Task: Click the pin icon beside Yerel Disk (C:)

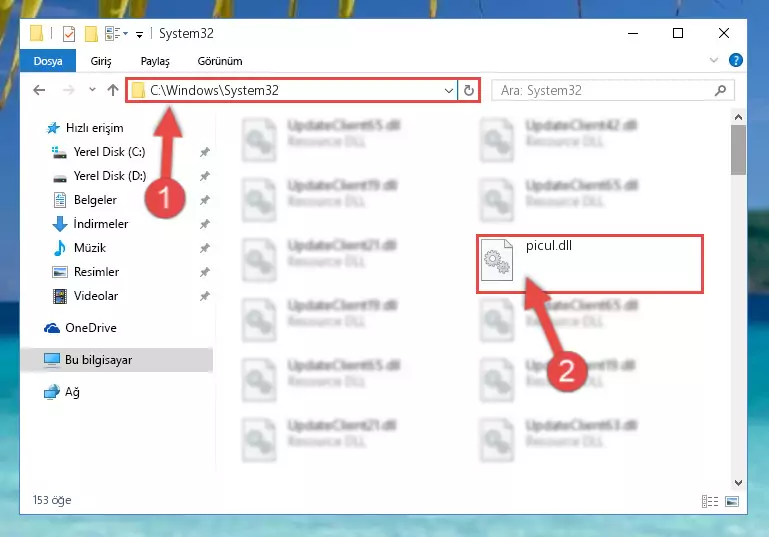Action: [x=205, y=152]
